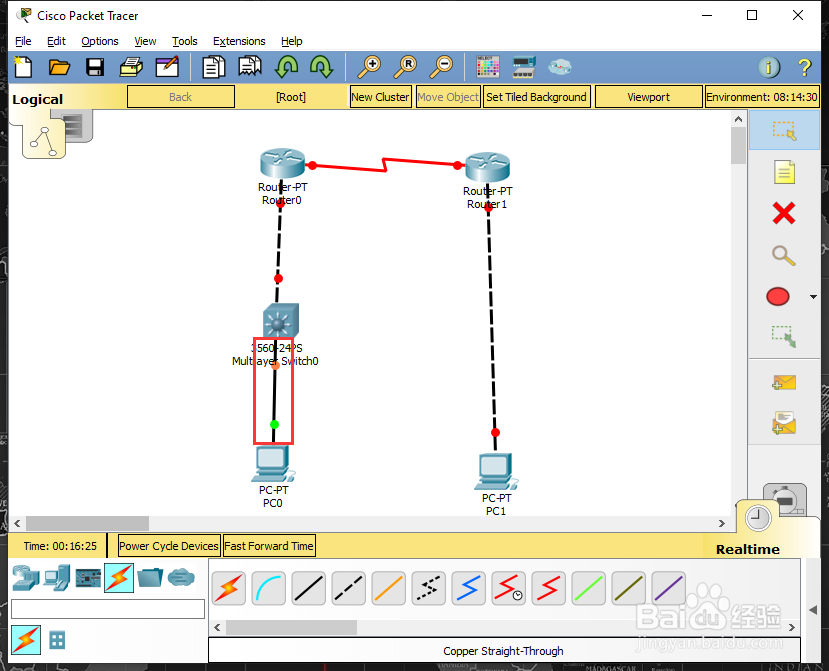
Task: Select the Network Devices category
Action: pos(25,577)
